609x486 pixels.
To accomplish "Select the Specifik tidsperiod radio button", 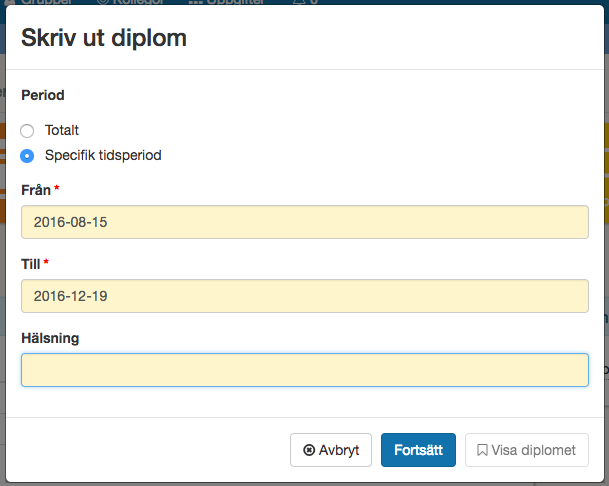I will (27, 156).
